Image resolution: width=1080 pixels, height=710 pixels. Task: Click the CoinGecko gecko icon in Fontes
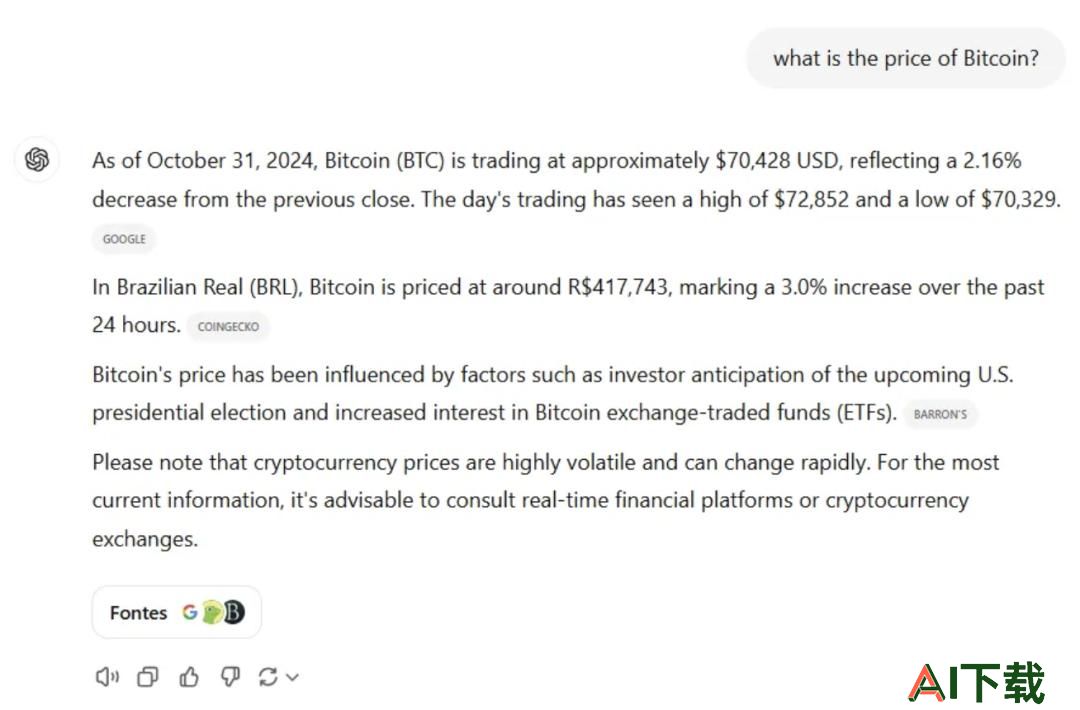(x=211, y=612)
